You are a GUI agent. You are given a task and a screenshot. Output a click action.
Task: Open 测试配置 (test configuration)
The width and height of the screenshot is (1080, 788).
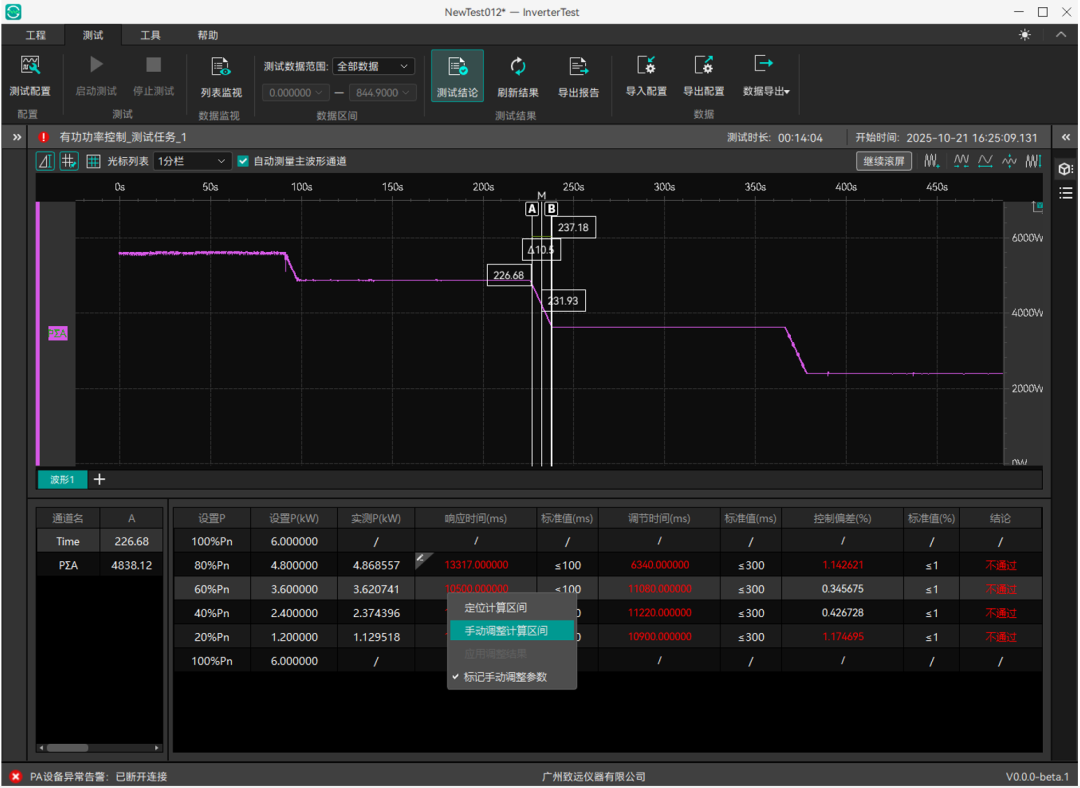pos(29,75)
